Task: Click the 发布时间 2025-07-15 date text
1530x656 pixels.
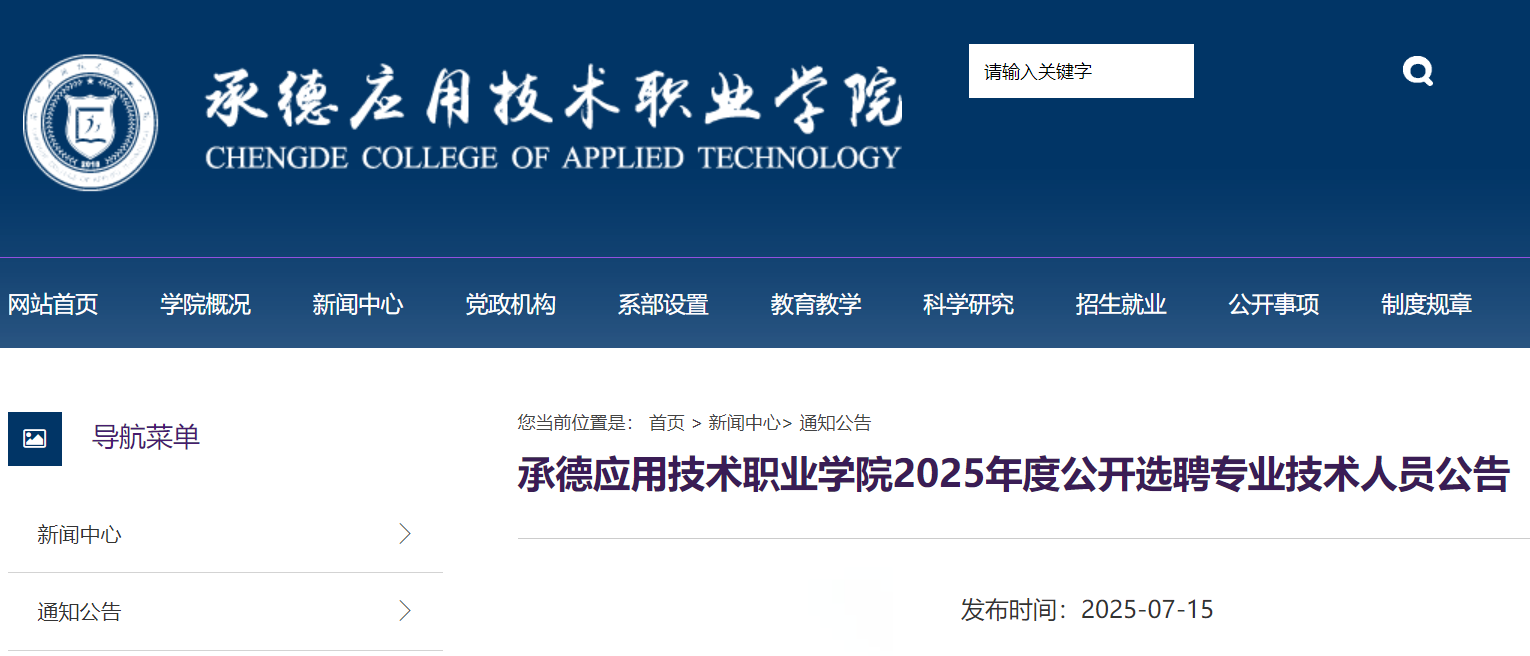Action: [x=1087, y=609]
